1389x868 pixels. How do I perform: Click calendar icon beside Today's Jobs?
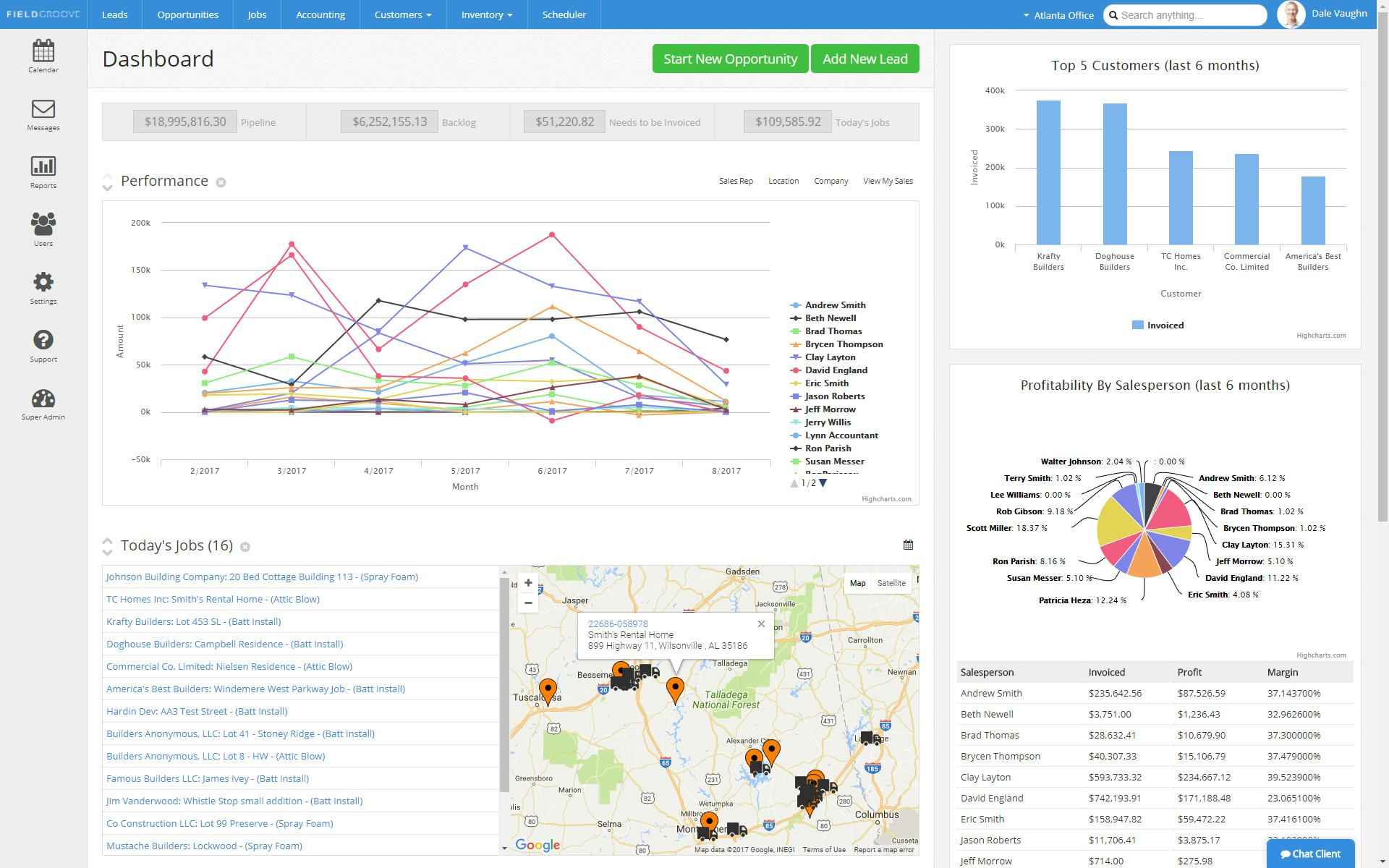[908, 545]
